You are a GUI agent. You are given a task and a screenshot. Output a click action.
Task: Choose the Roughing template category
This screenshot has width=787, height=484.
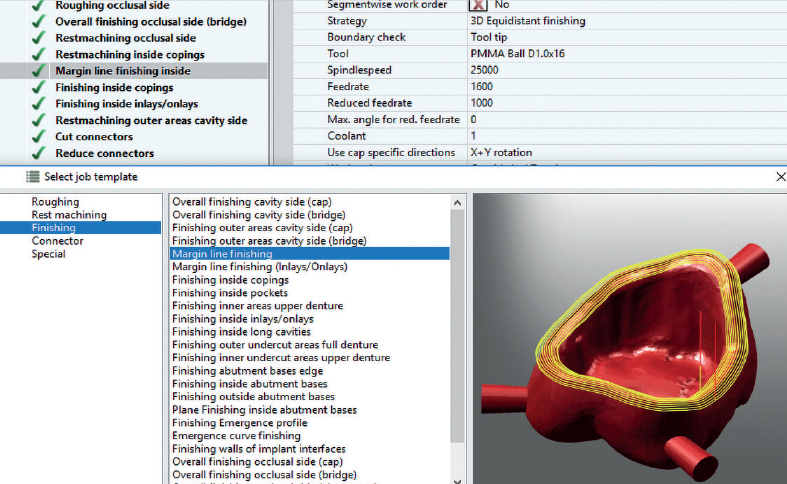point(55,202)
